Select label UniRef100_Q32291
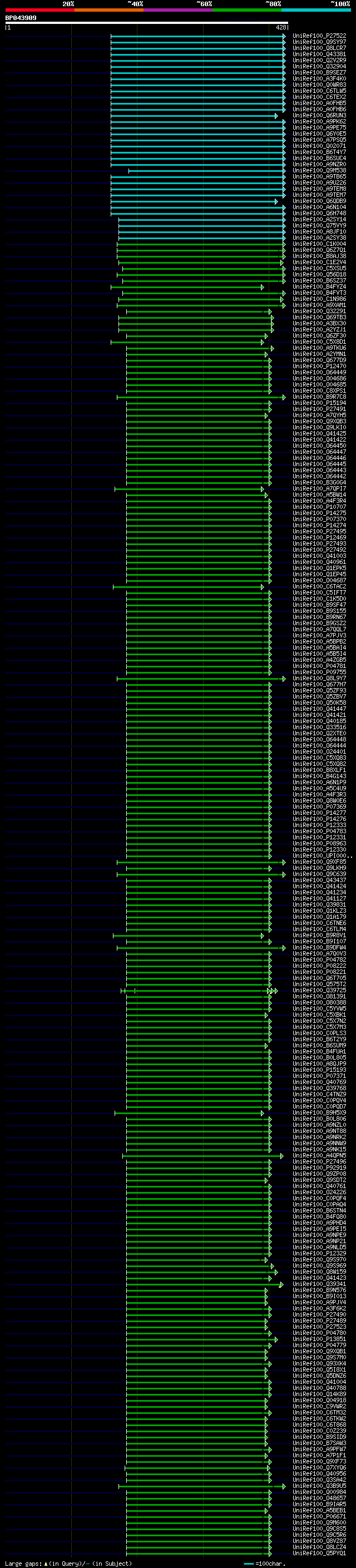The image size is (356, 1568). [x=319, y=311]
